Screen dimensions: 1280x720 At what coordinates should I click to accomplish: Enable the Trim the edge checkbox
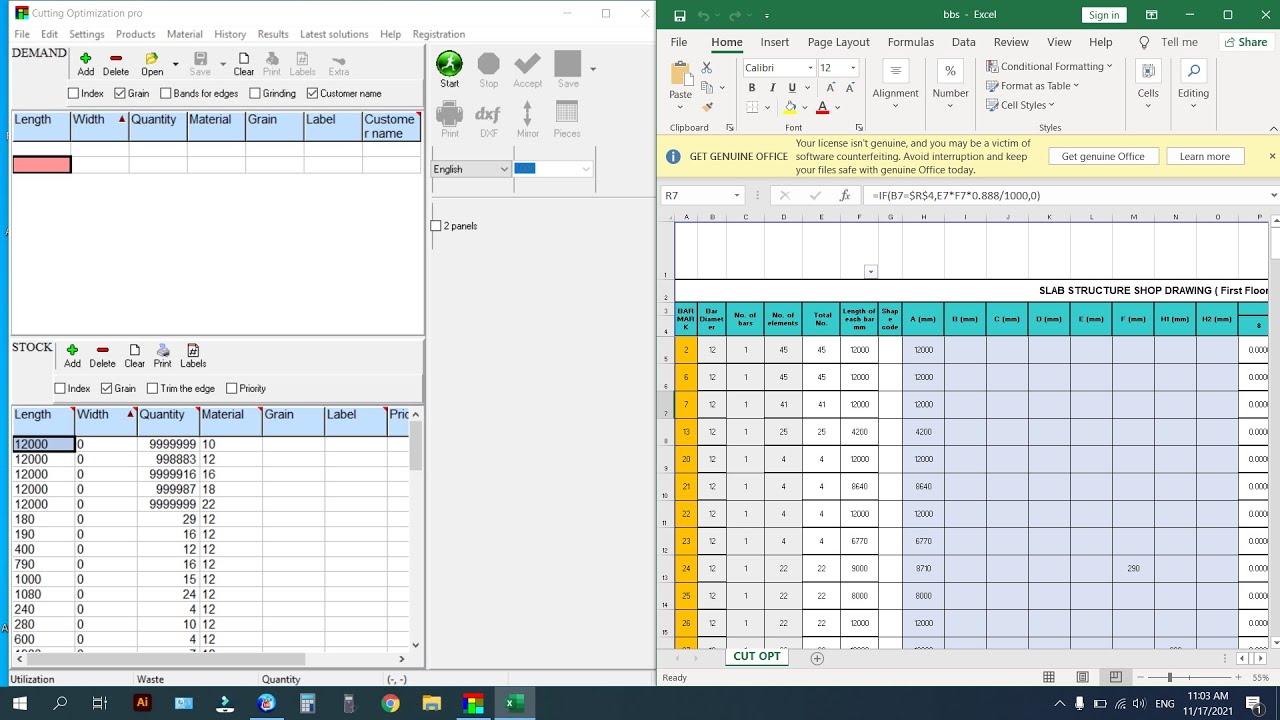tap(152, 388)
